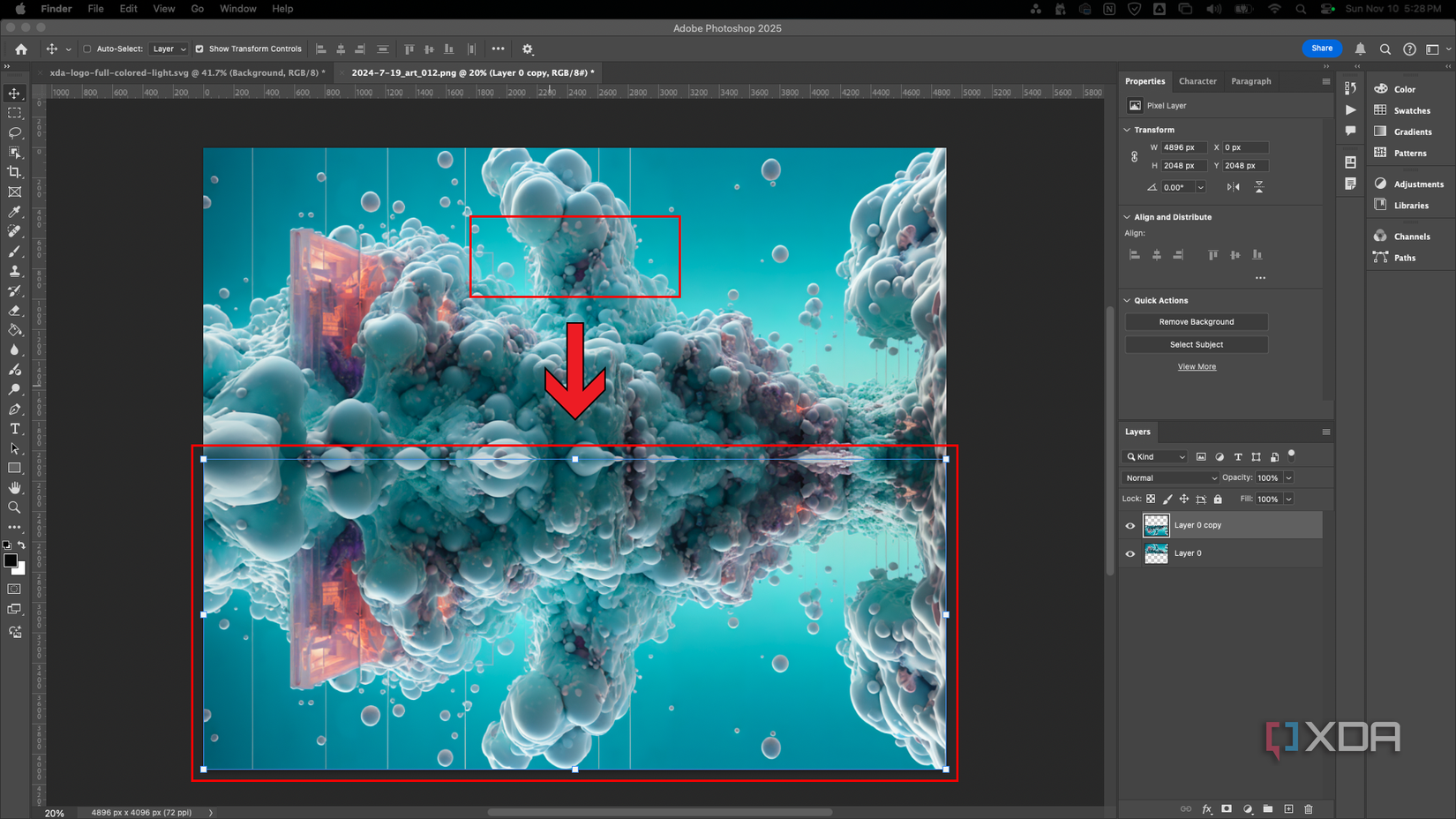Create a new group folder icon
This screenshot has width=1456, height=819.
[1268, 808]
